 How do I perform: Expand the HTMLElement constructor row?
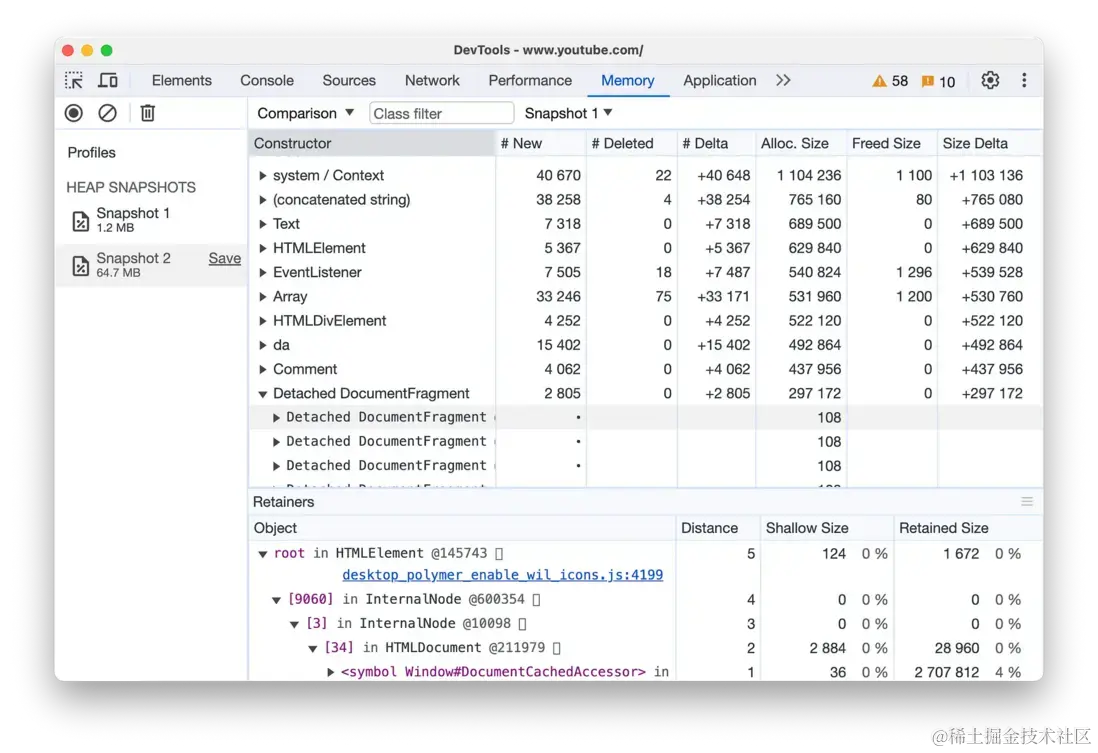tap(263, 248)
